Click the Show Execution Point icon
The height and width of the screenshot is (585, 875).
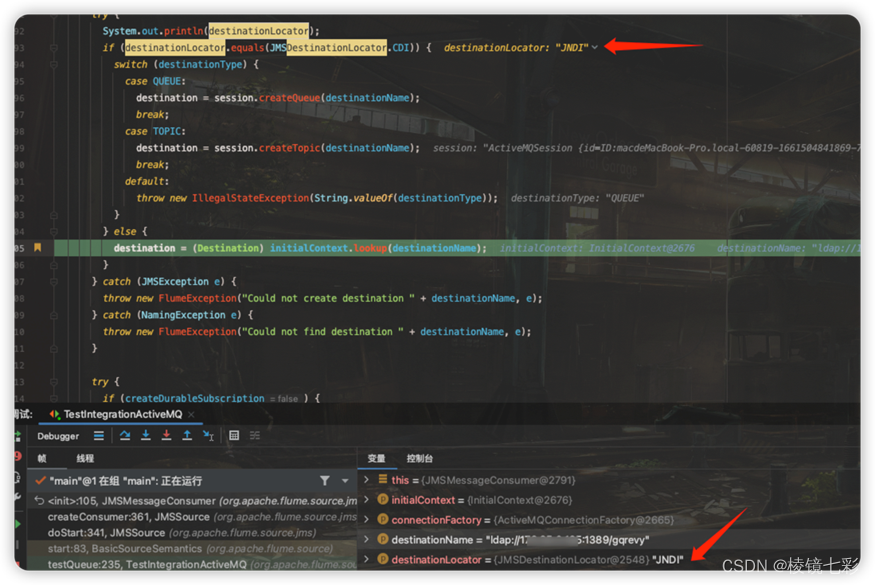[x=99, y=435]
